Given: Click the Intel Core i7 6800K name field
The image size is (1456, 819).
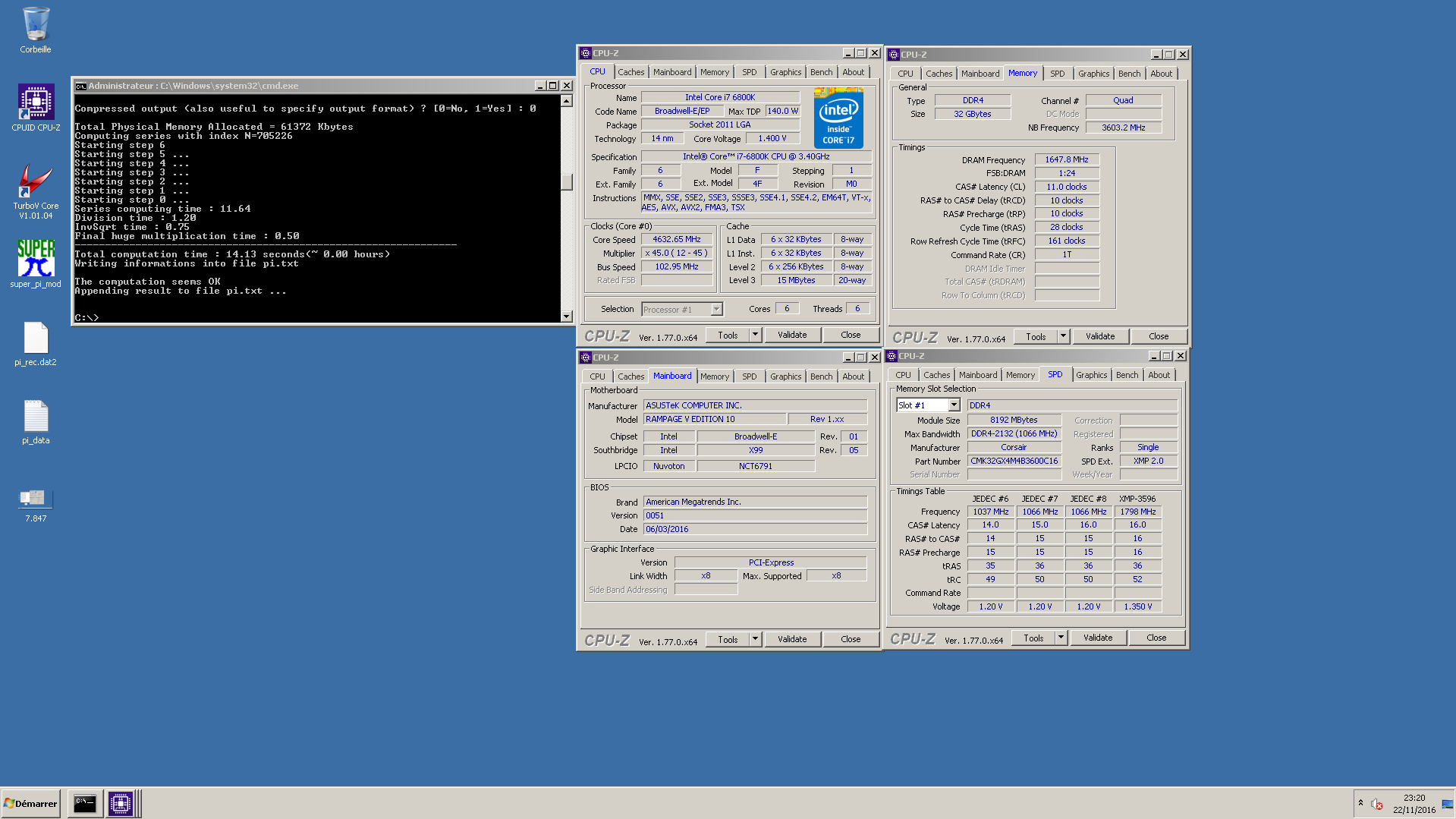Looking at the screenshot, I should coord(720,97).
